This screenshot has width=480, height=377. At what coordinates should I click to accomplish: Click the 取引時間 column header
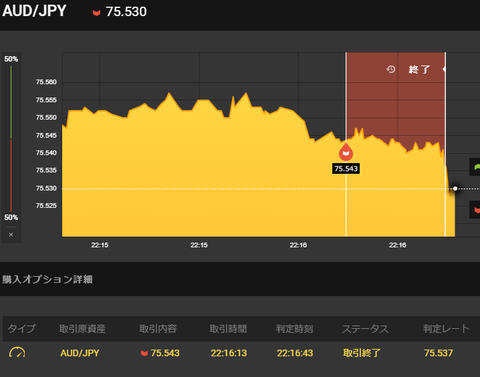[x=228, y=329]
